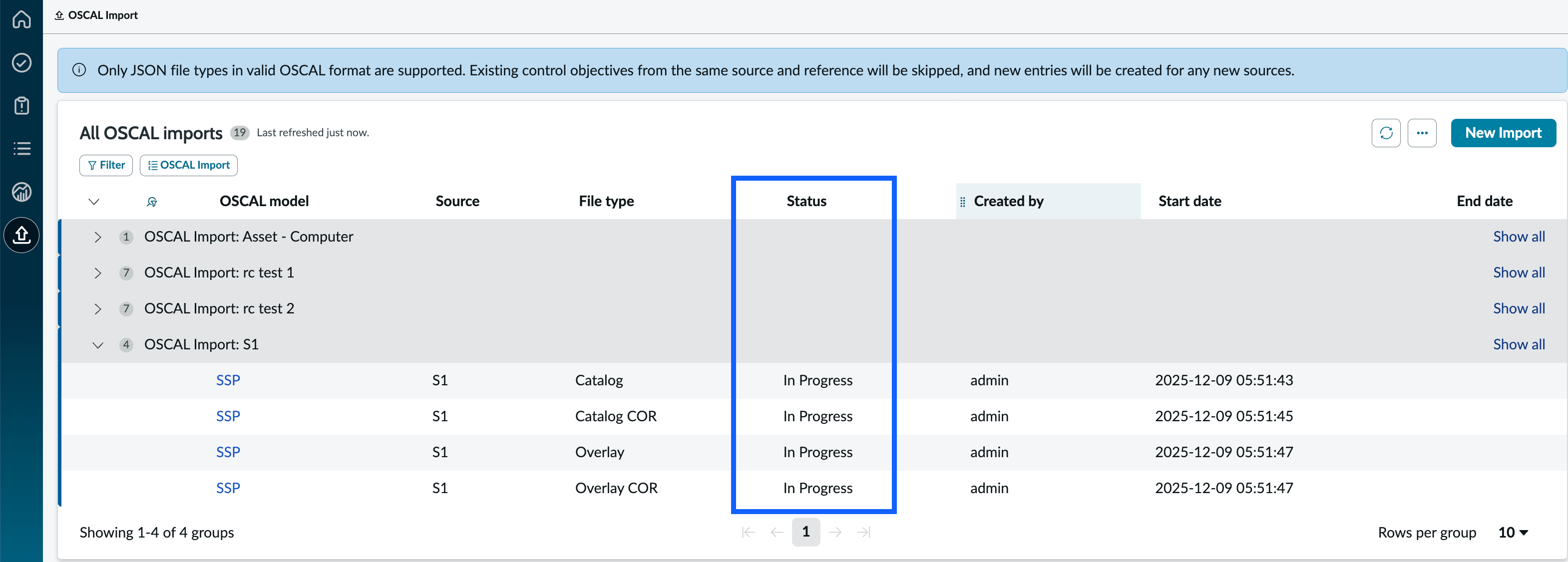Show all for S1 group
This screenshot has width=1568, height=562.
(1519, 344)
